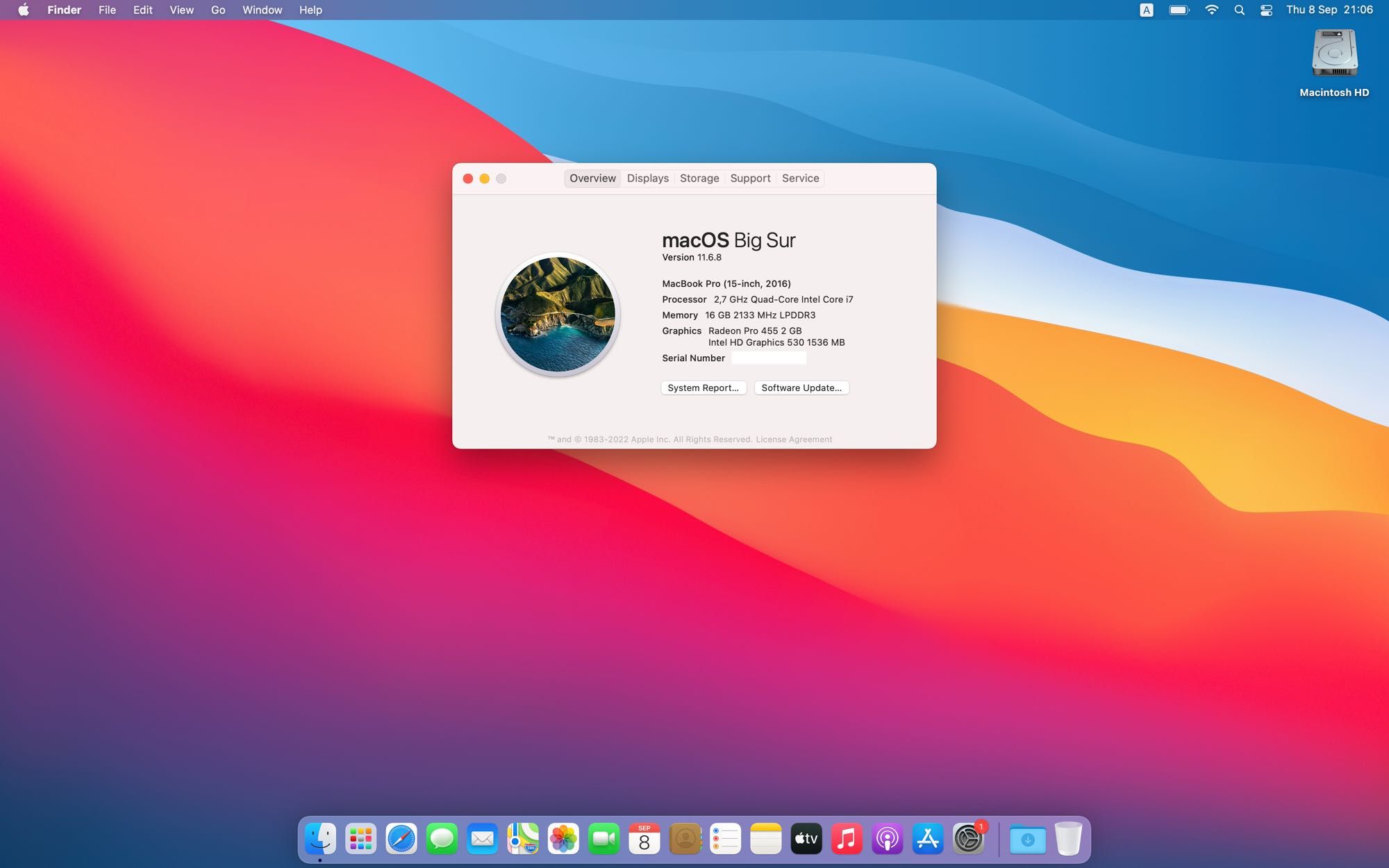The height and width of the screenshot is (868, 1389).
Task: Open the File menu
Action: 107,10
